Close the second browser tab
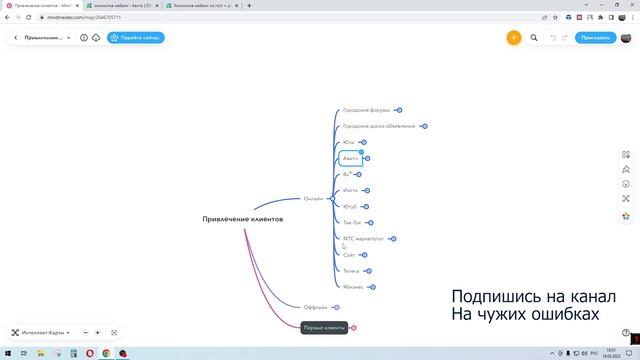The width and height of the screenshot is (640, 360). pyautogui.click(x=157, y=6)
